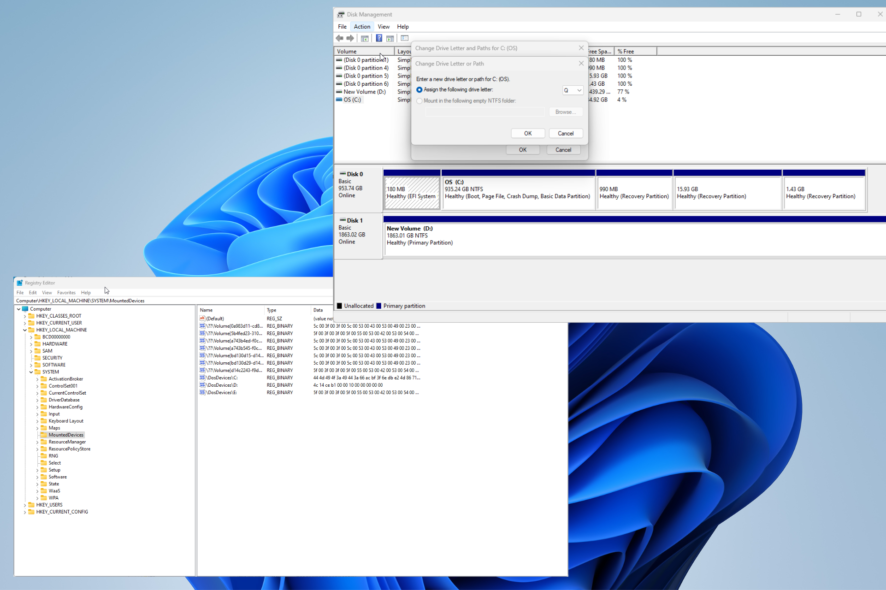
Task: Select the DriverDatabase registry key
Action: 64,400
